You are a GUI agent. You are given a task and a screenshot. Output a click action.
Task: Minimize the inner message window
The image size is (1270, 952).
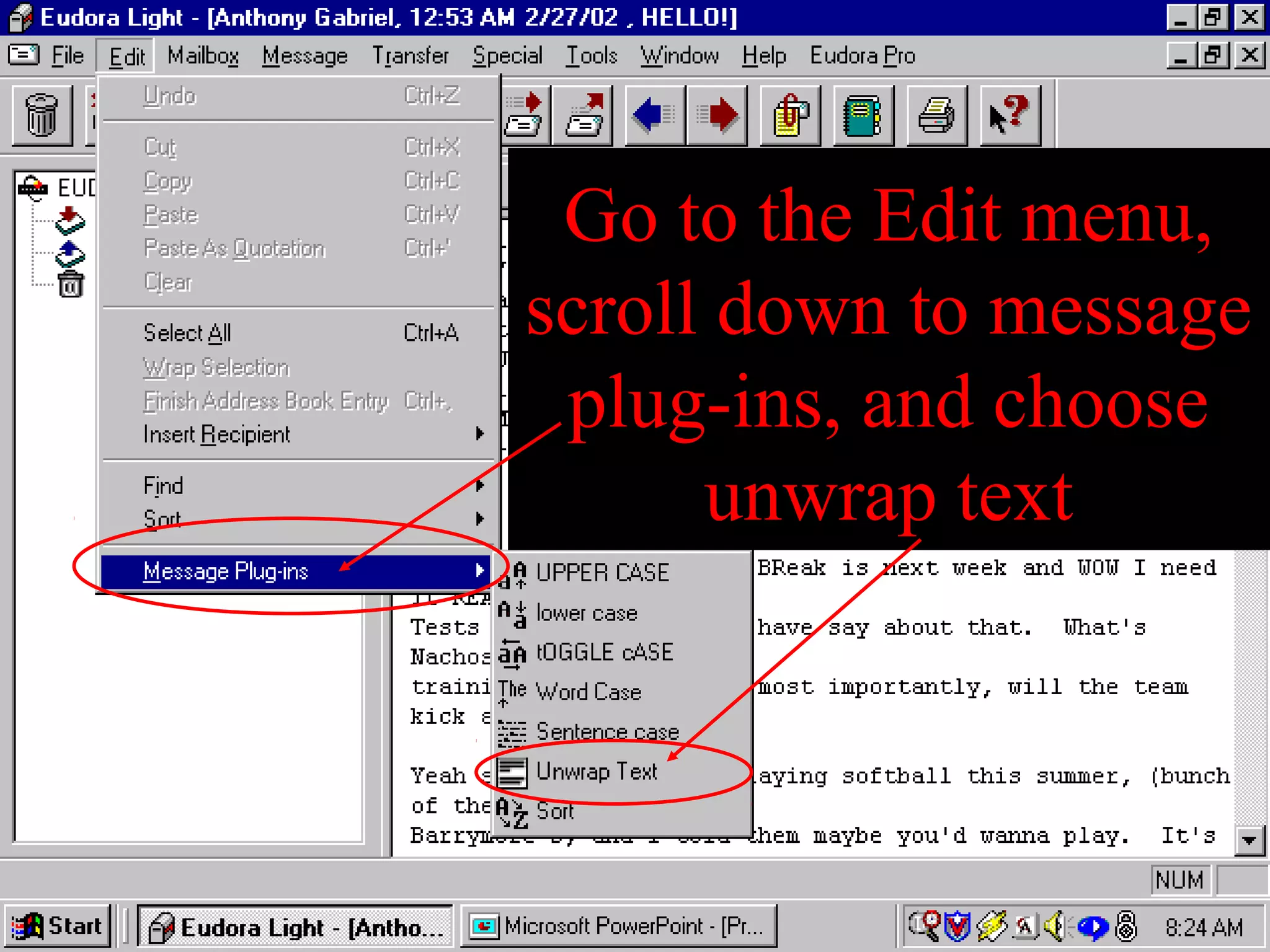point(1182,55)
